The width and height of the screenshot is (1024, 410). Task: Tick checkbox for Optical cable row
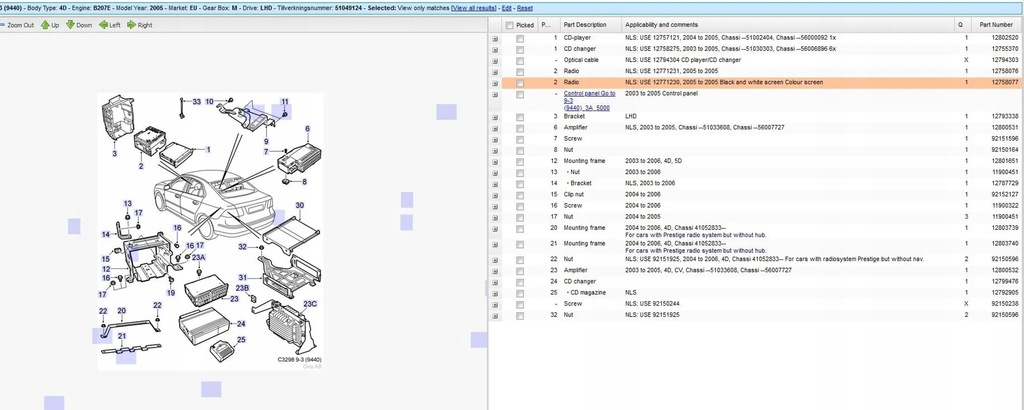click(520, 61)
